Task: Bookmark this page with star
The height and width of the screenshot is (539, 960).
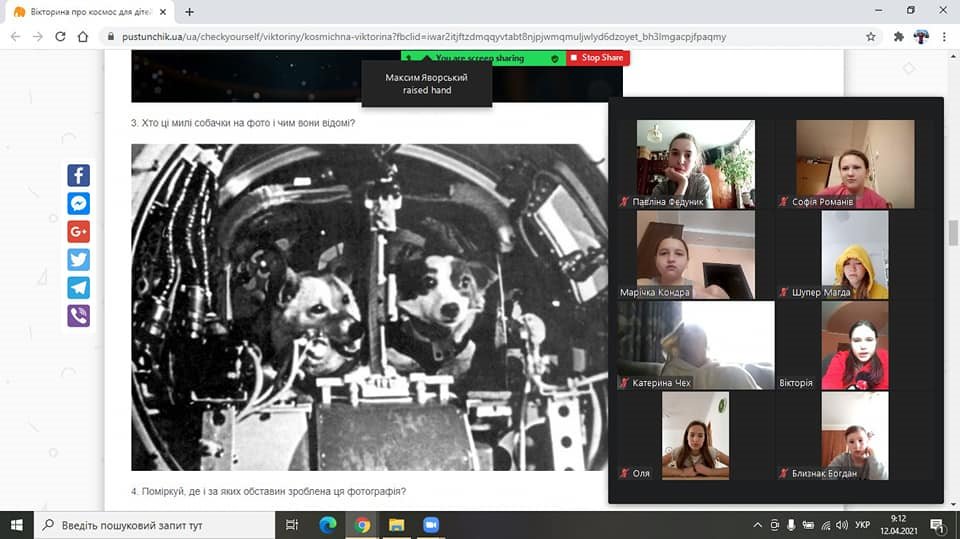Action: (x=871, y=37)
